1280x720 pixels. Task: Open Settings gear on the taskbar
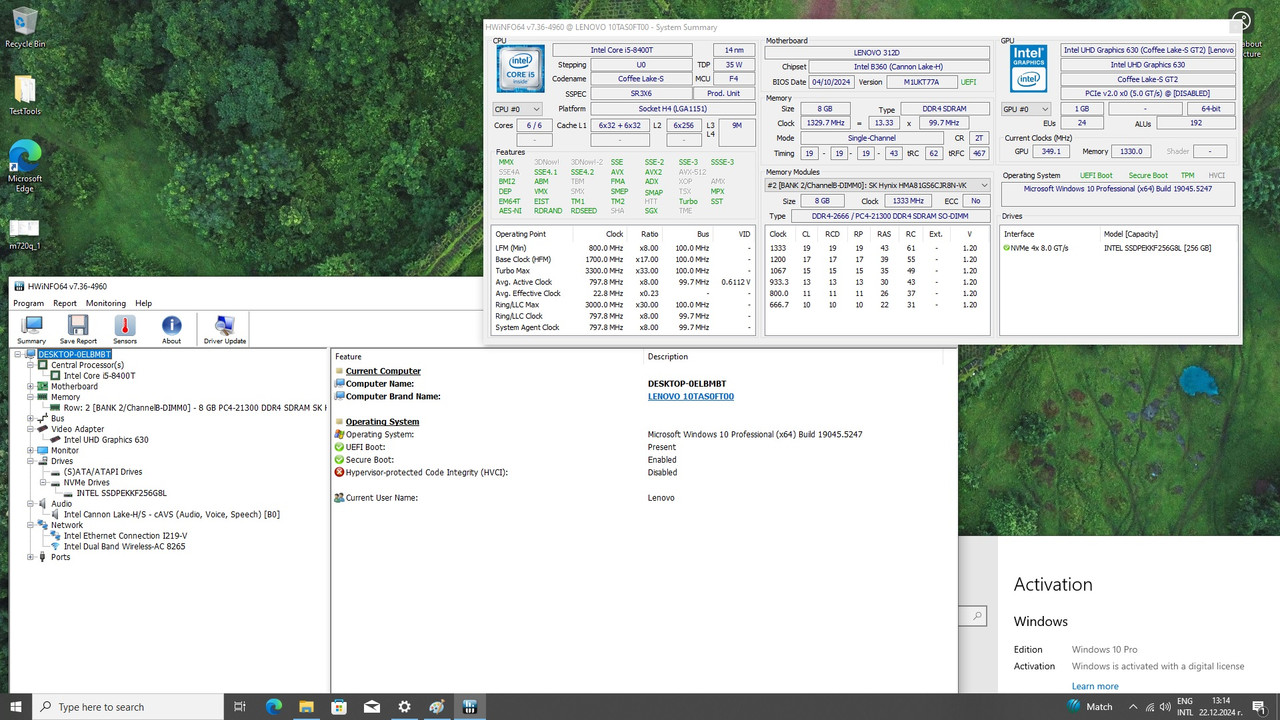click(x=404, y=706)
